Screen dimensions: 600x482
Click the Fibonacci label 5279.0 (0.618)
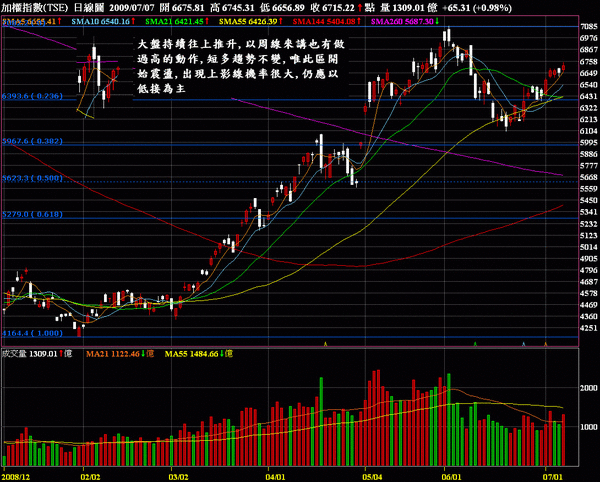(32, 214)
